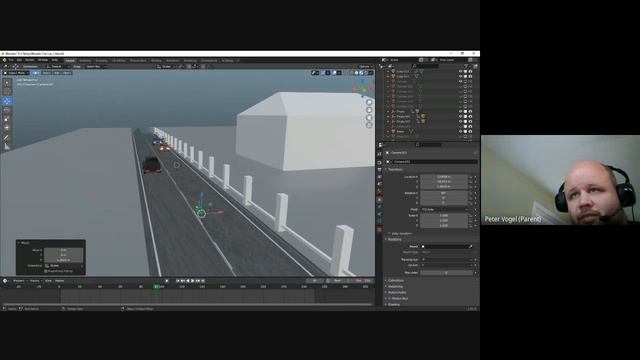Select the Annotate pencil tool
The image size is (640, 360).
7,138
